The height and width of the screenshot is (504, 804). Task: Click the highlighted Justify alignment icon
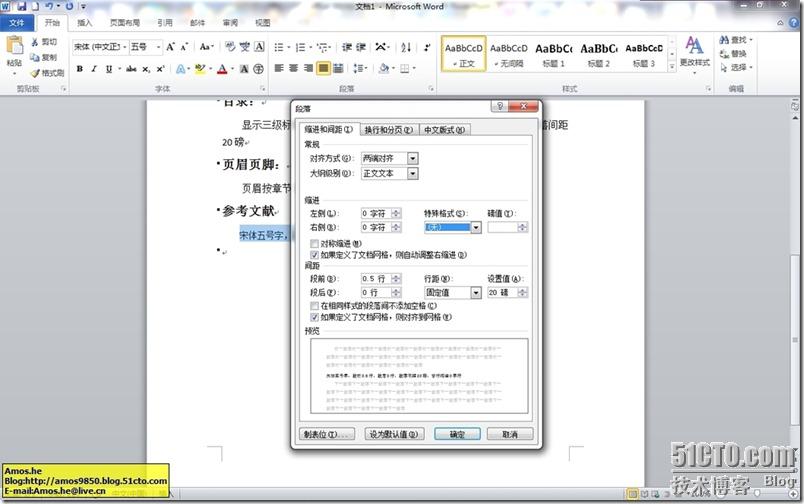click(323, 68)
